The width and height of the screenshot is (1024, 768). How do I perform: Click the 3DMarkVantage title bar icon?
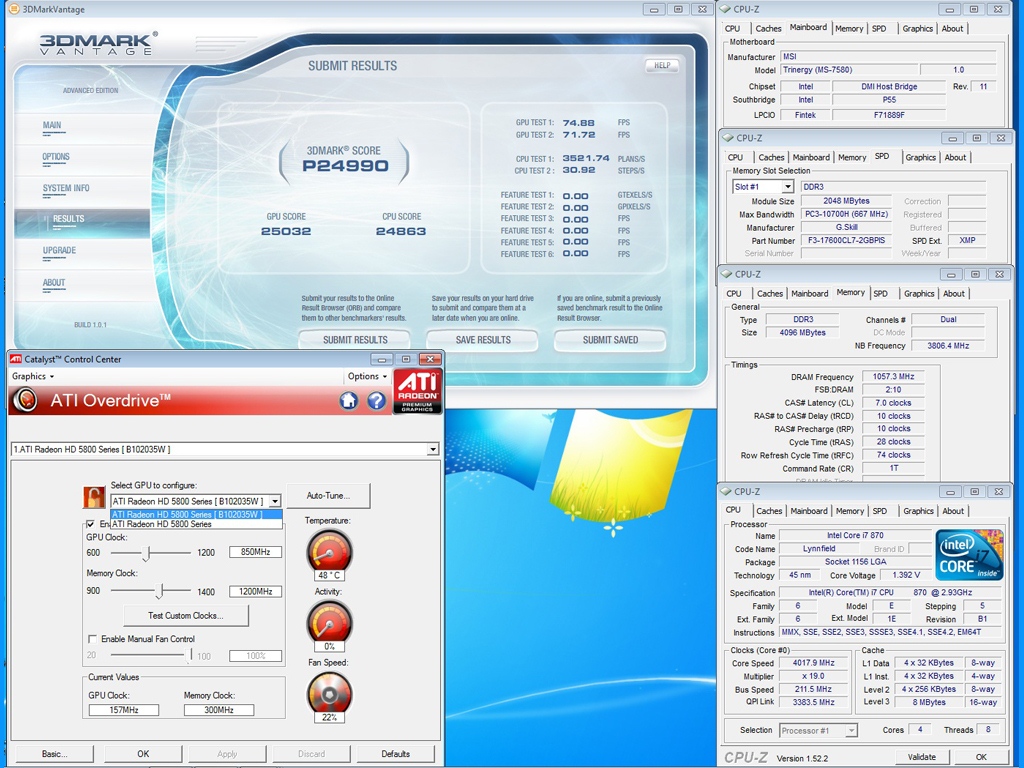click(14, 9)
